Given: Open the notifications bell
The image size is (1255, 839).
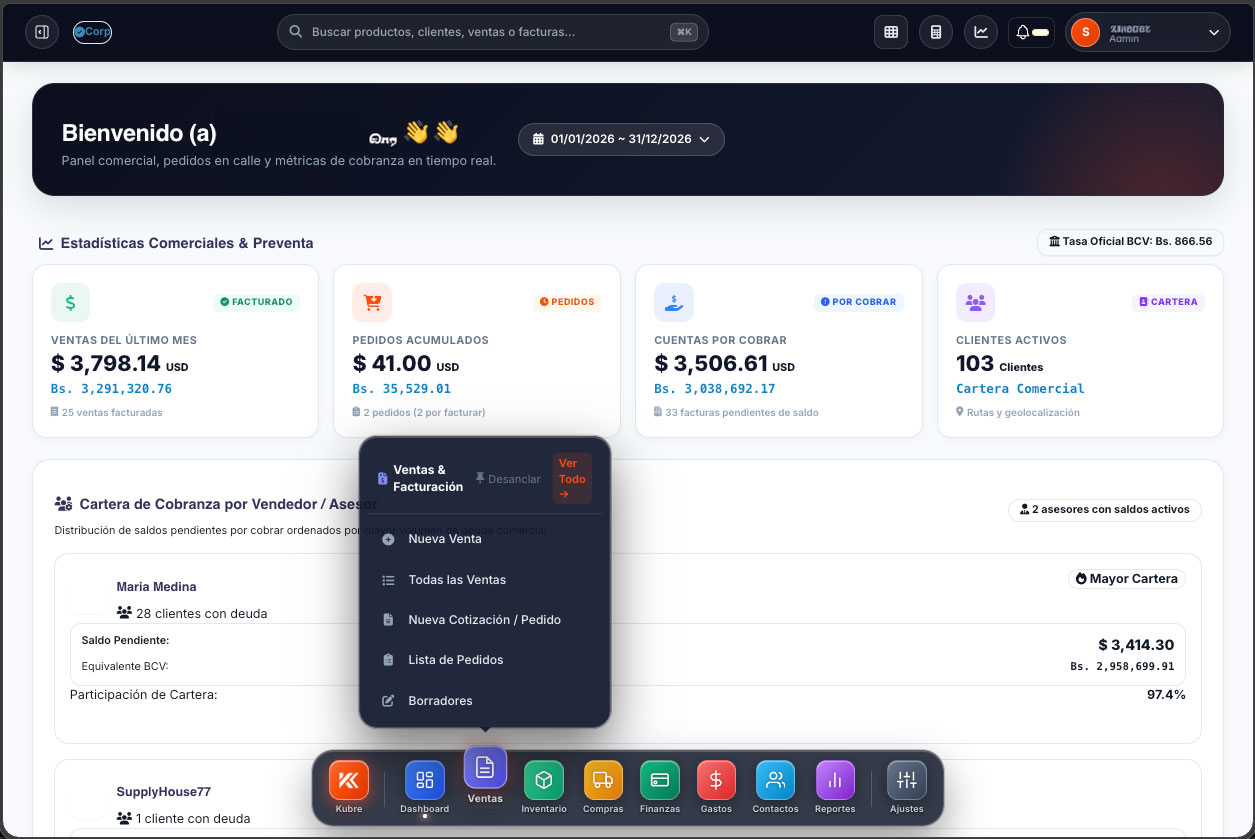Looking at the screenshot, I should tap(1031, 32).
